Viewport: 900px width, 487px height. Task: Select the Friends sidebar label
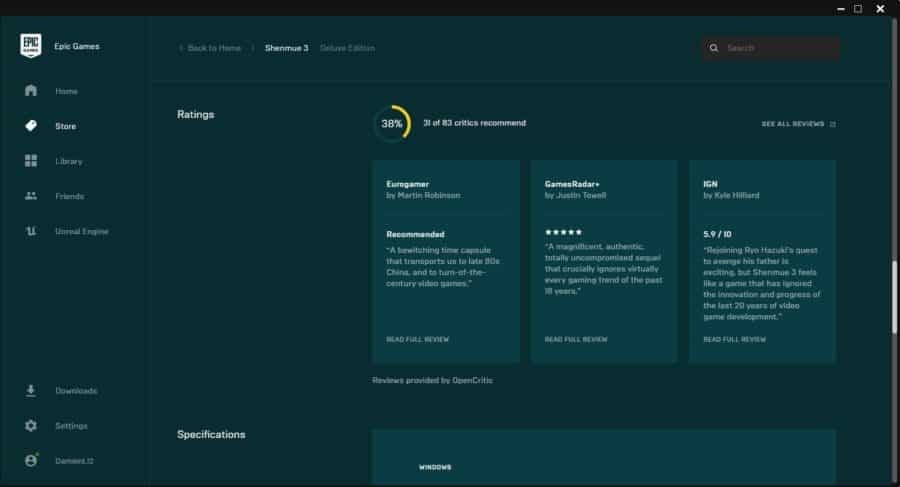click(x=69, y=196)
